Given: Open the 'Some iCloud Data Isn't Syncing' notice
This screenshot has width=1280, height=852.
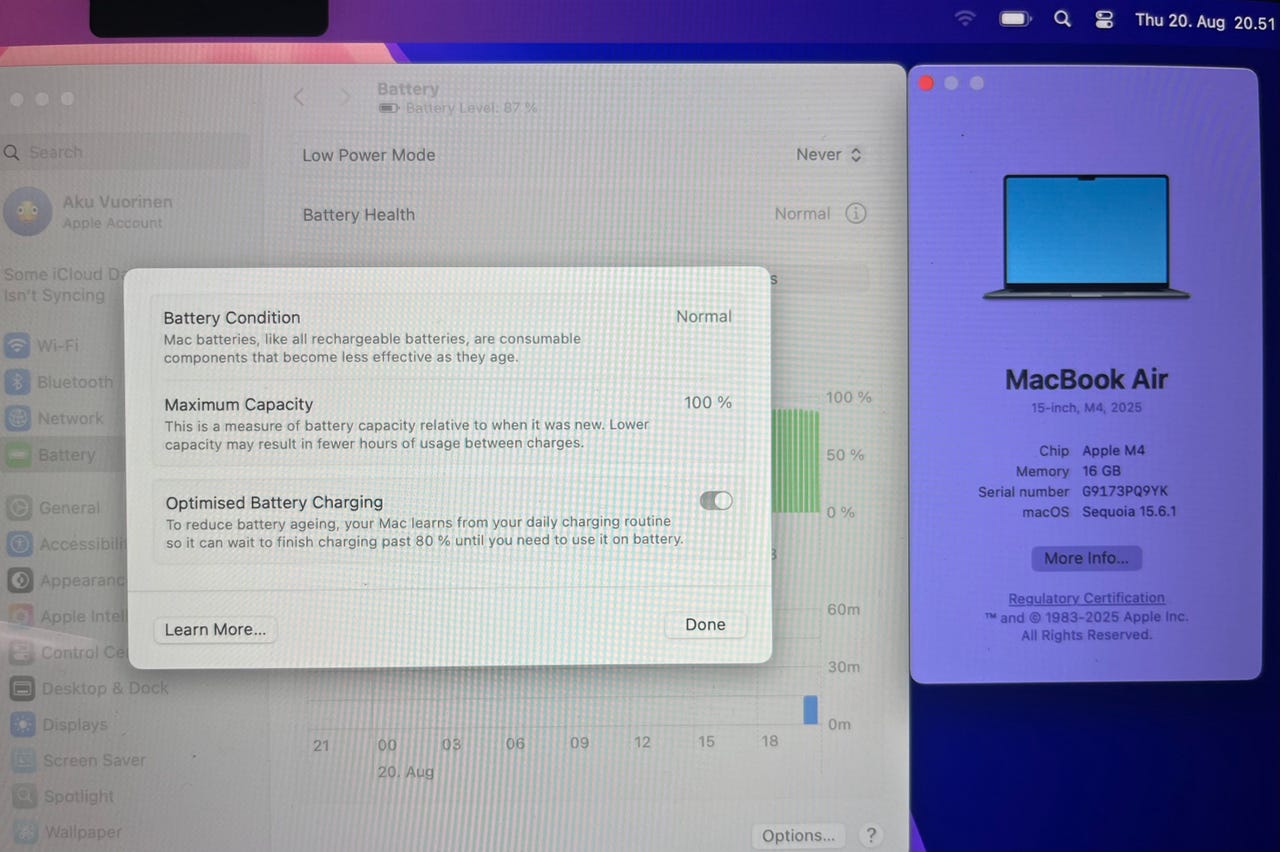Looking at the screenshot, I should point(64,284).
